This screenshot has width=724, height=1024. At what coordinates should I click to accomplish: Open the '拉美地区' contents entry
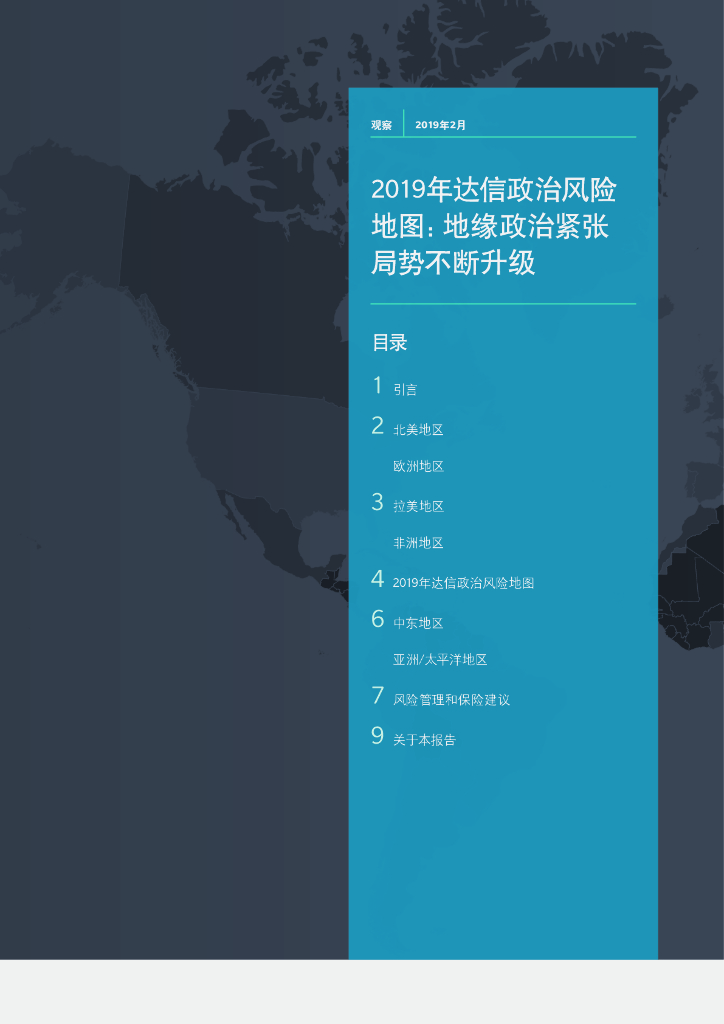click(x=418, y=506)
